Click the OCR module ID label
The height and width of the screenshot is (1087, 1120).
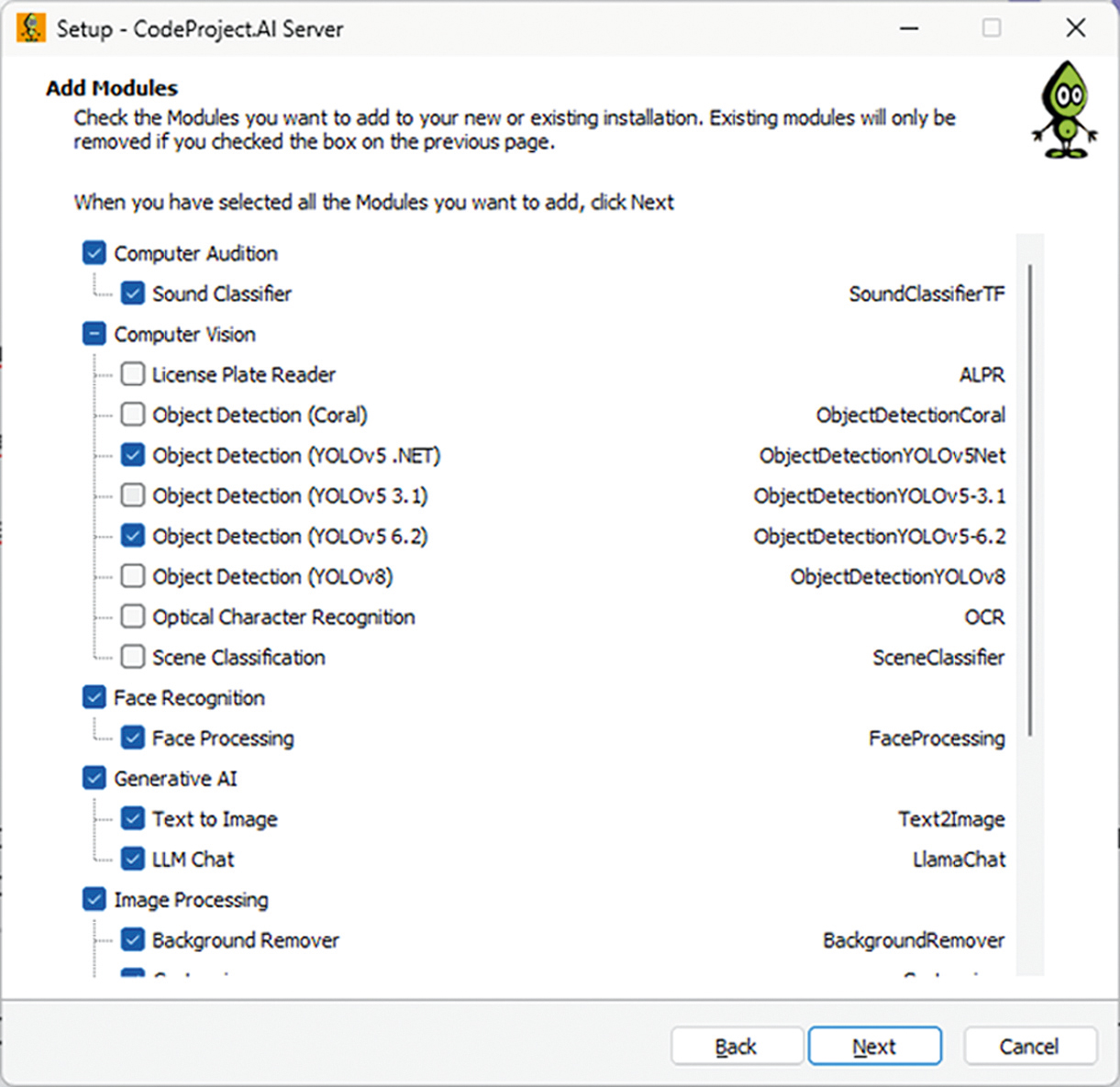click(x=984, y=617)
